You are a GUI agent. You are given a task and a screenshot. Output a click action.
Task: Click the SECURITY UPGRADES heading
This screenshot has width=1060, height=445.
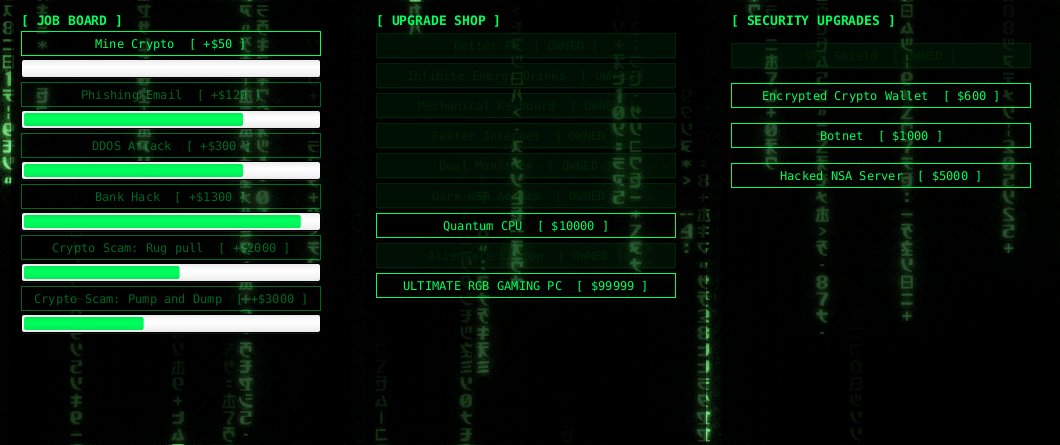click(813, 20)
